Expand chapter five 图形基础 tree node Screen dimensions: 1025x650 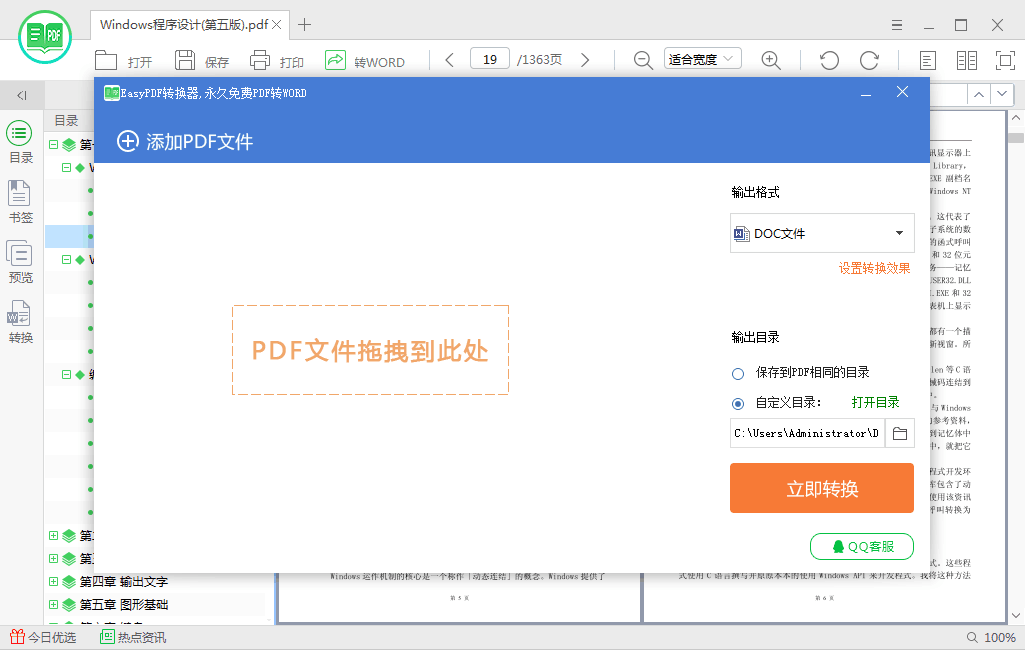click(54, 604)
